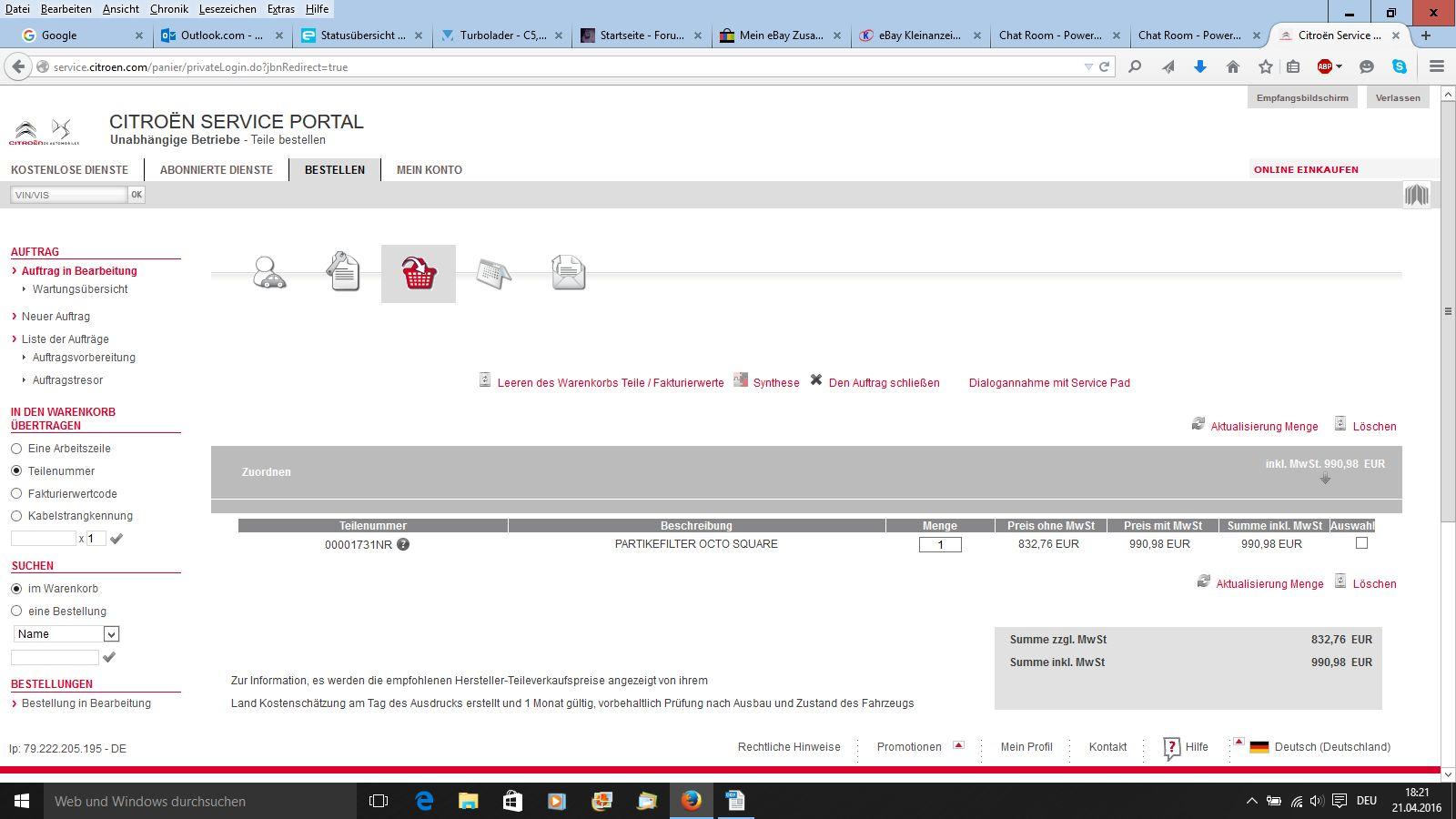
Task: Open File Explorer from the taskbar
Action: tap(468, 801)
